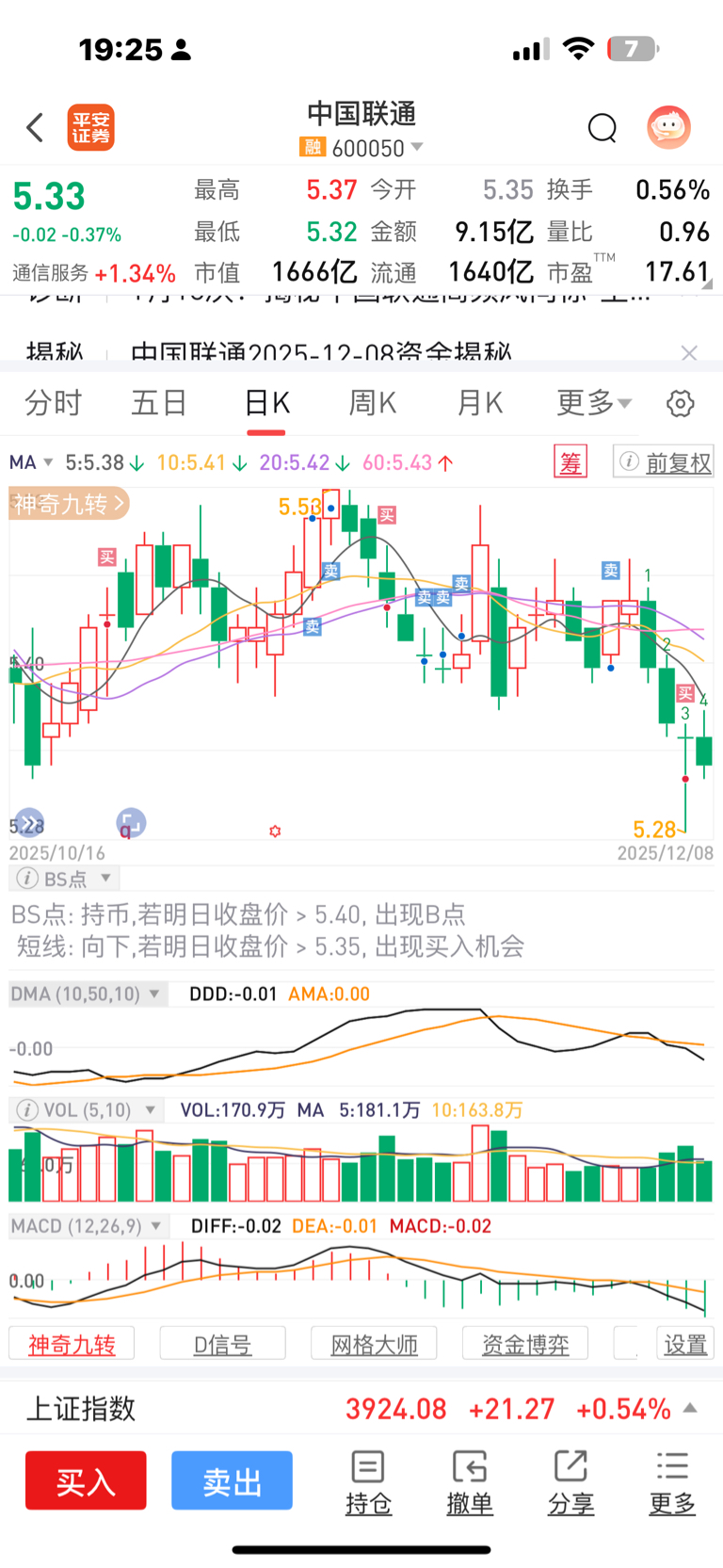Open the BS点 indicator dropdown
This screenshot has width=723, height=1568.
coord(106,878)
